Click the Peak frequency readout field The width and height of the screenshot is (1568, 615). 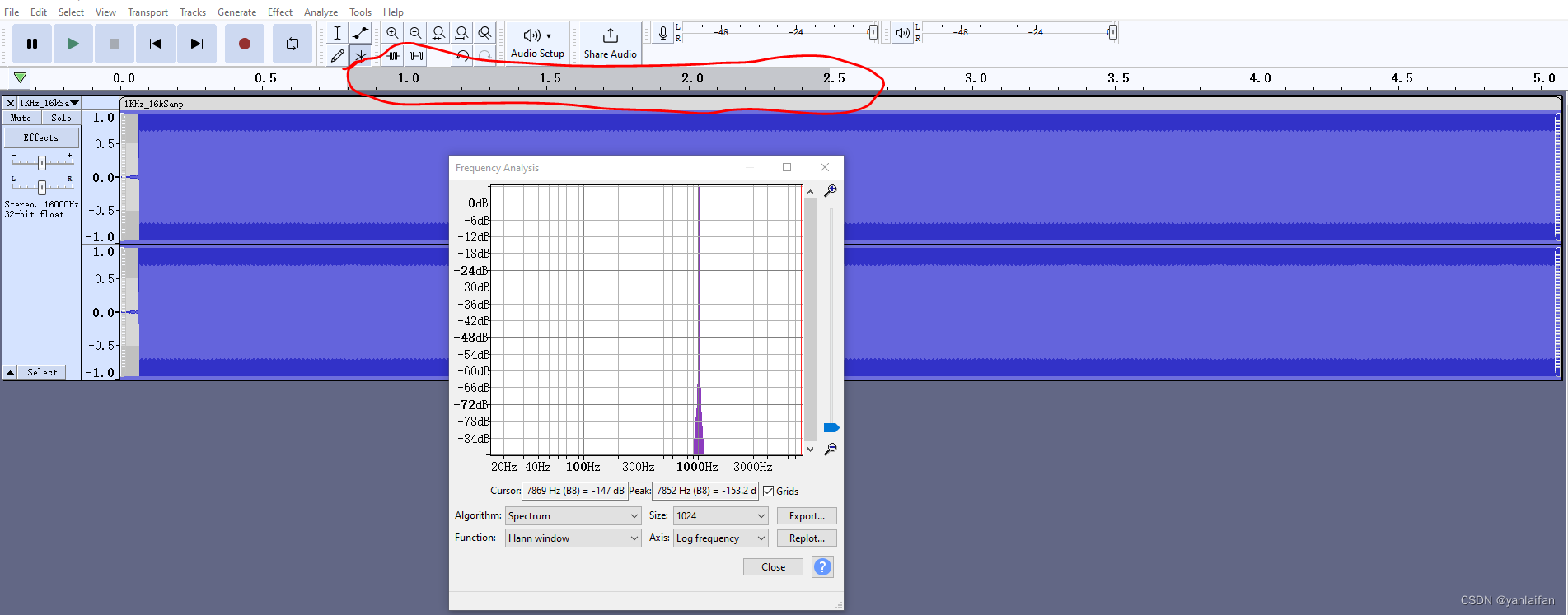705,491
